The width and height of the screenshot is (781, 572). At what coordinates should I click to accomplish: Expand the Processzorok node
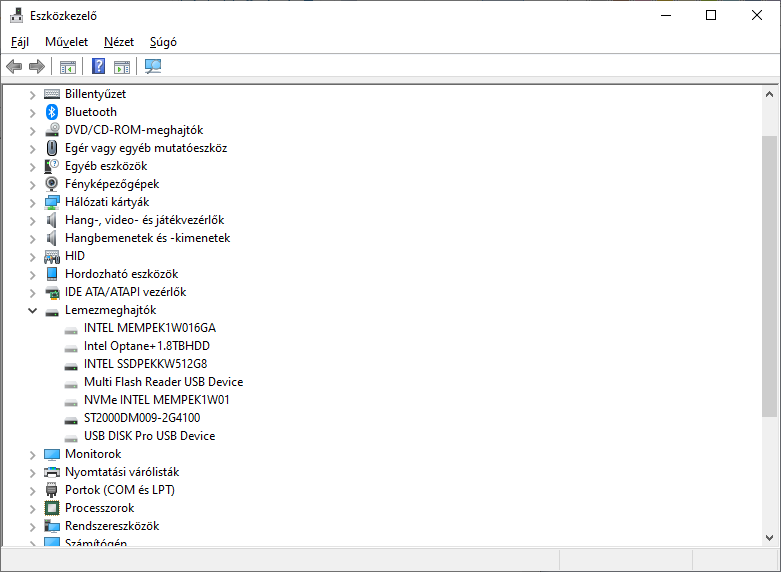[x=32, y=509]
